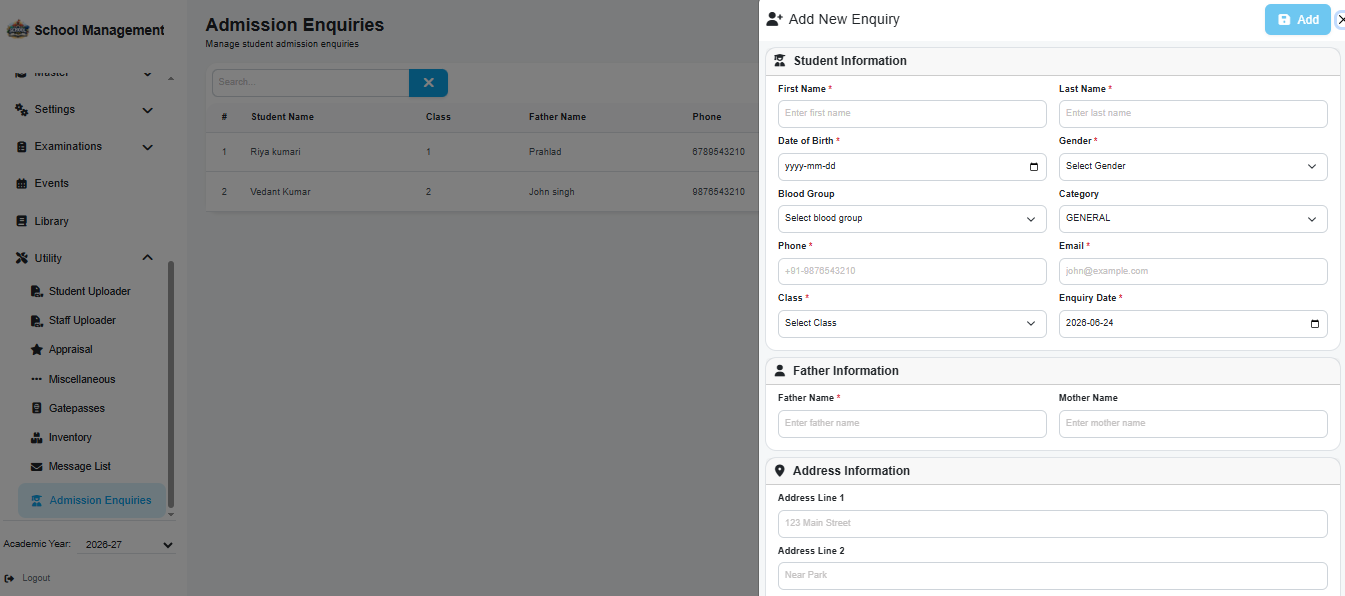
Task: Open the Events page link
Action: click(x=51, y=183)
